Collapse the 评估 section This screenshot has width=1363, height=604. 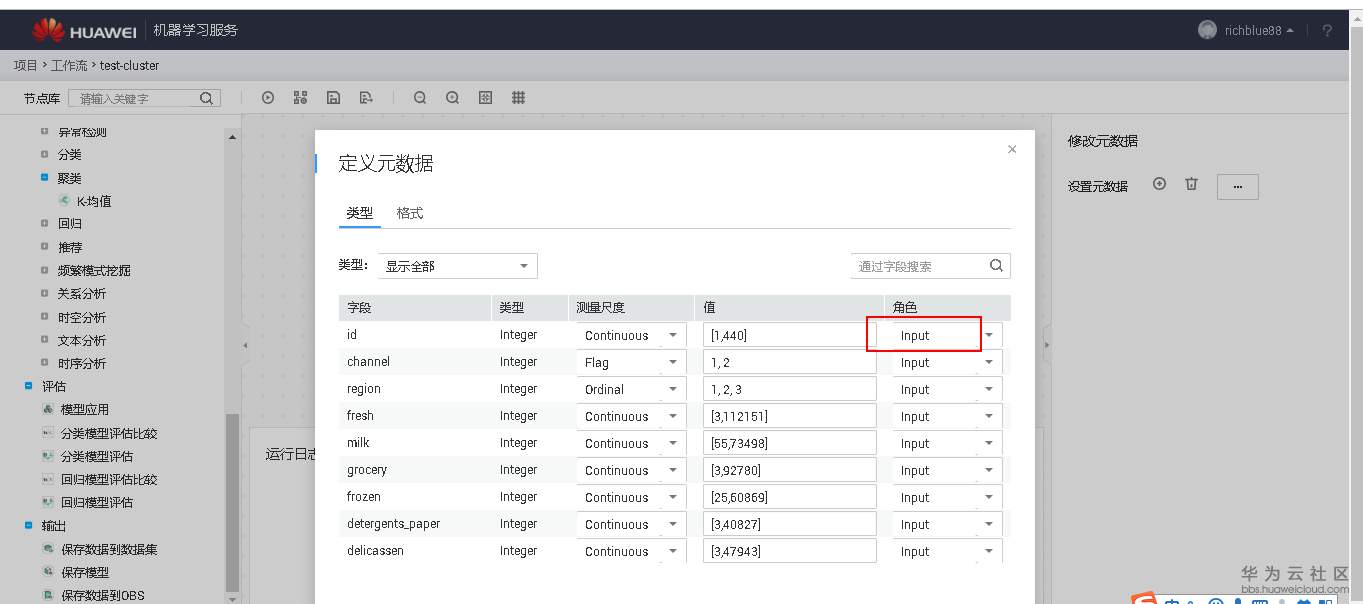pyautogui.click(x=29, y=386)
